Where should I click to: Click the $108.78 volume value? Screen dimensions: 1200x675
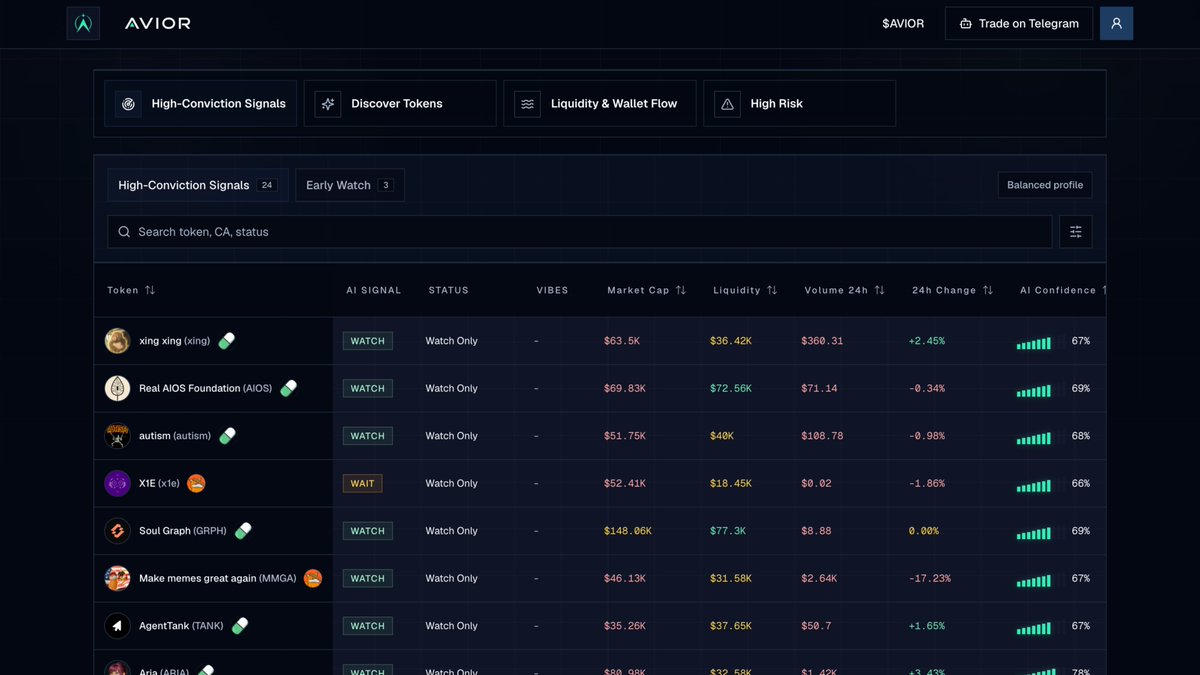(x=822, y=436)
